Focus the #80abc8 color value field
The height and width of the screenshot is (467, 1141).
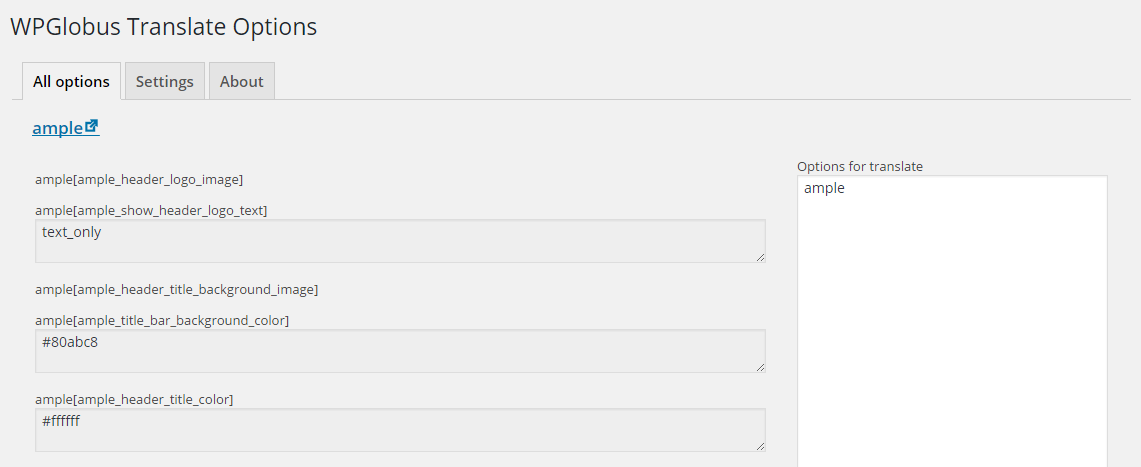point(400,351)
